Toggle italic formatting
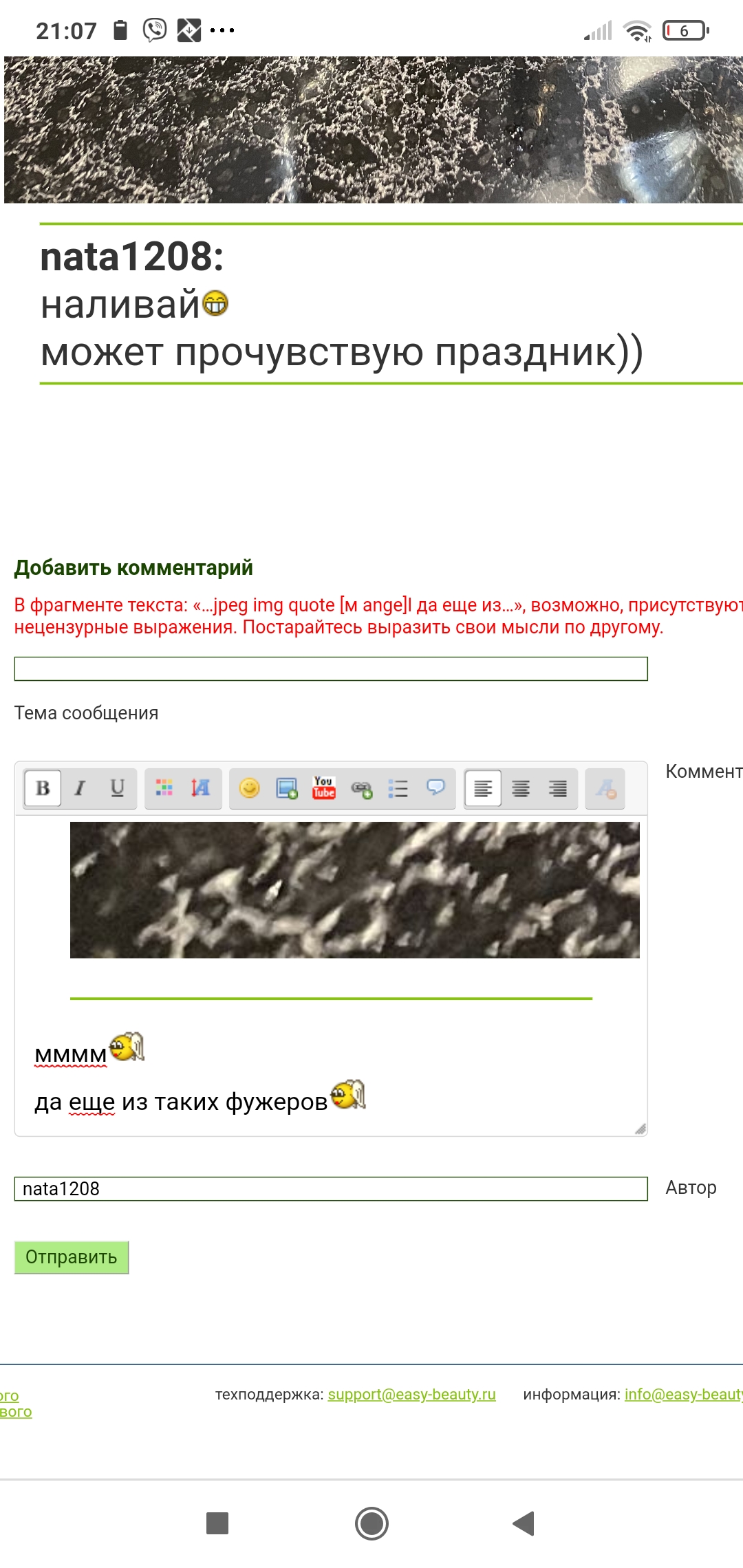This screenshot has width=743, height=1568. (80, 788)
